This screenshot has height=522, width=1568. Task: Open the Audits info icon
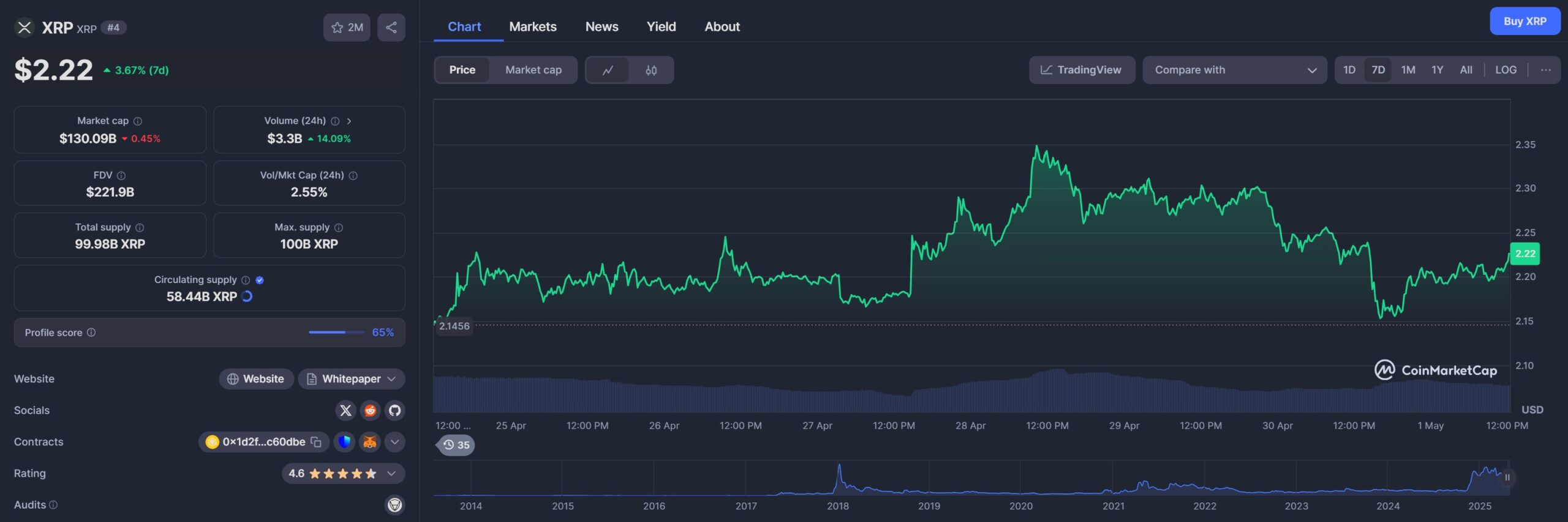[53, 505]
